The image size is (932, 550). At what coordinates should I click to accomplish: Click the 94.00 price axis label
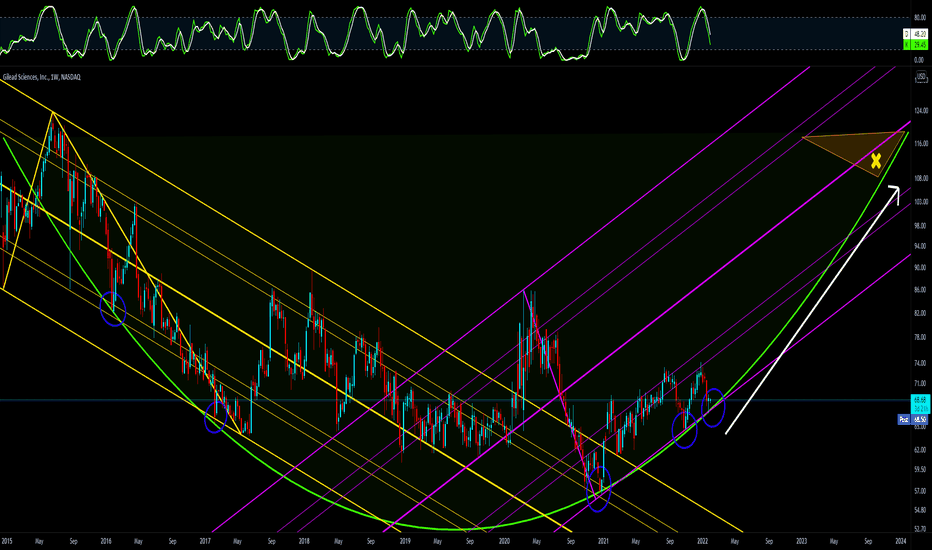click(x=920, y=246)
